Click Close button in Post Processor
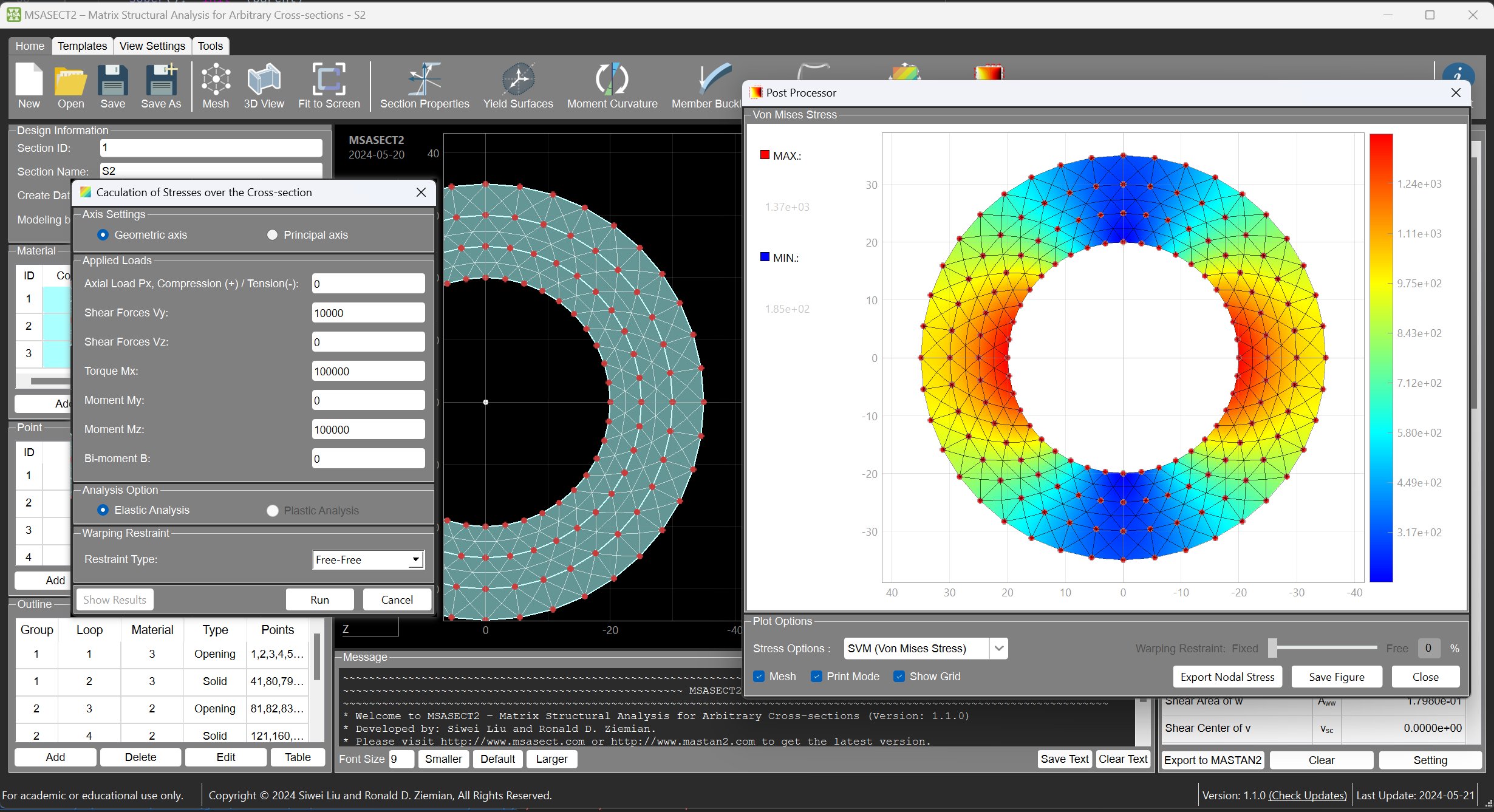 (1425, 677)
